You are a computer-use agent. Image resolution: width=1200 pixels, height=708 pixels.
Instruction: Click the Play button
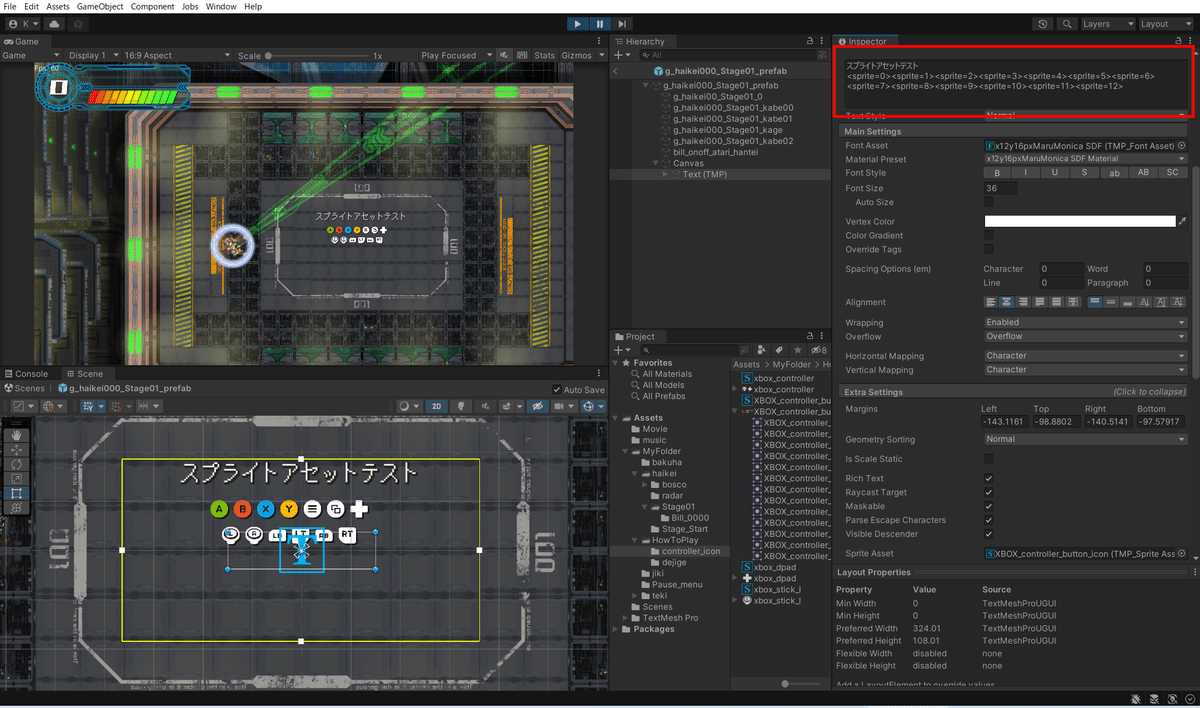(x=578, y=24)
